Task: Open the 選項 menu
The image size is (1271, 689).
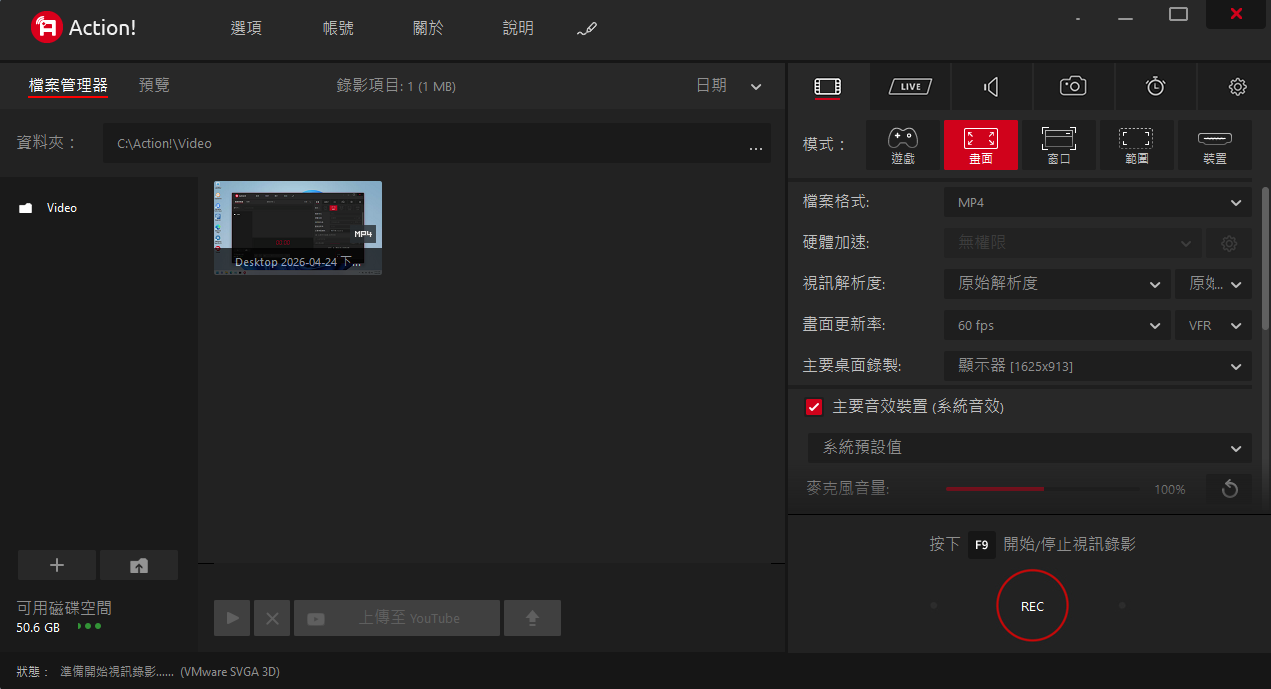Action: (x=246, y=28)
